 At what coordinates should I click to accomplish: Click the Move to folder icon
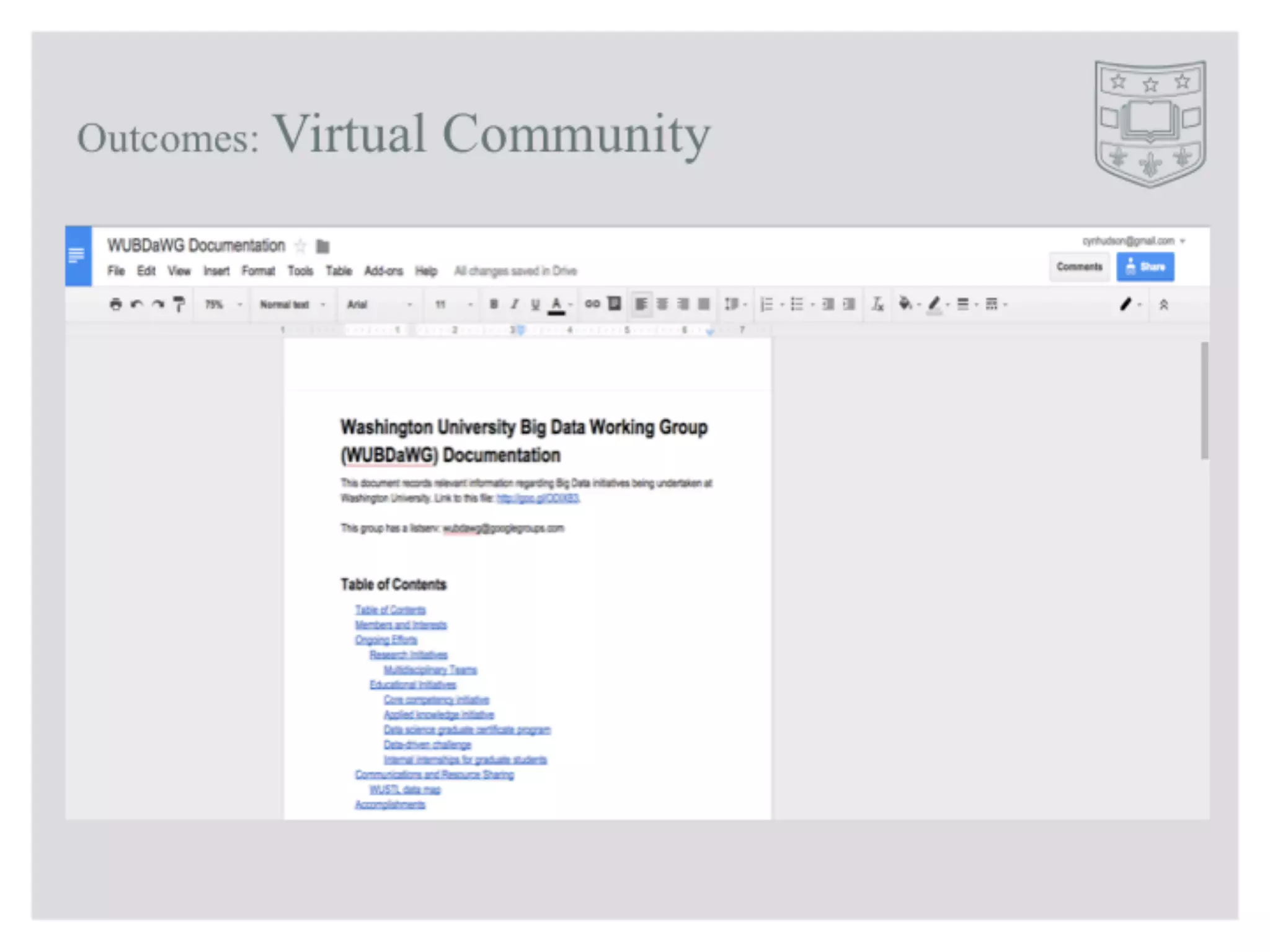(322, 246)
